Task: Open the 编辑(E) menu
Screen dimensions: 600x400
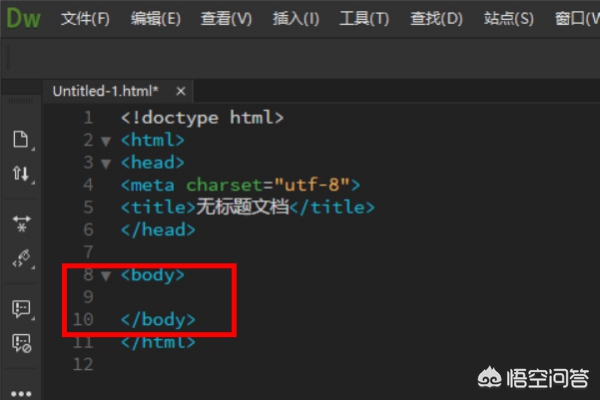Action: (x=156, y=18)
